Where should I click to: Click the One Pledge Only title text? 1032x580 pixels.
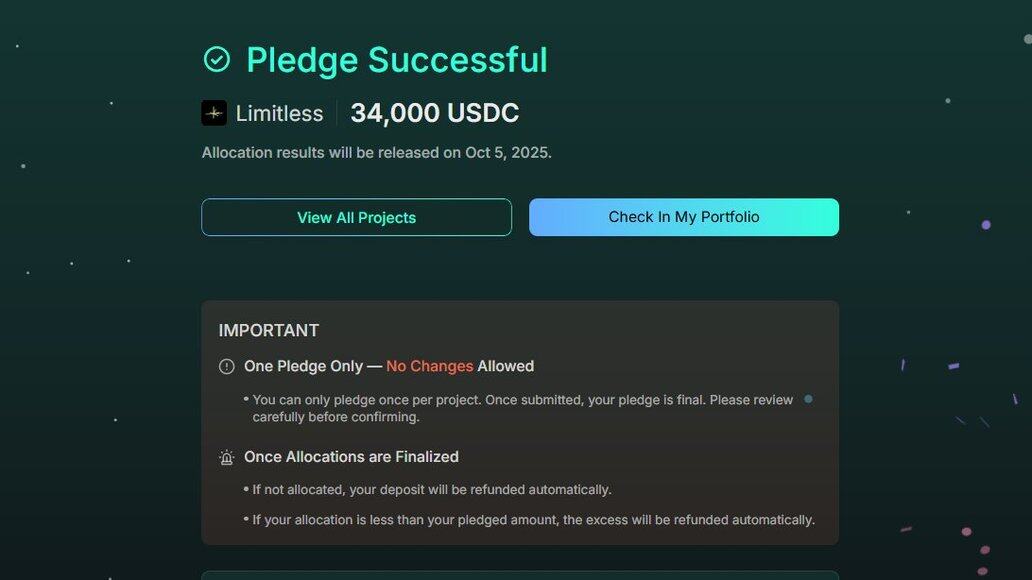tap(304, 366)
